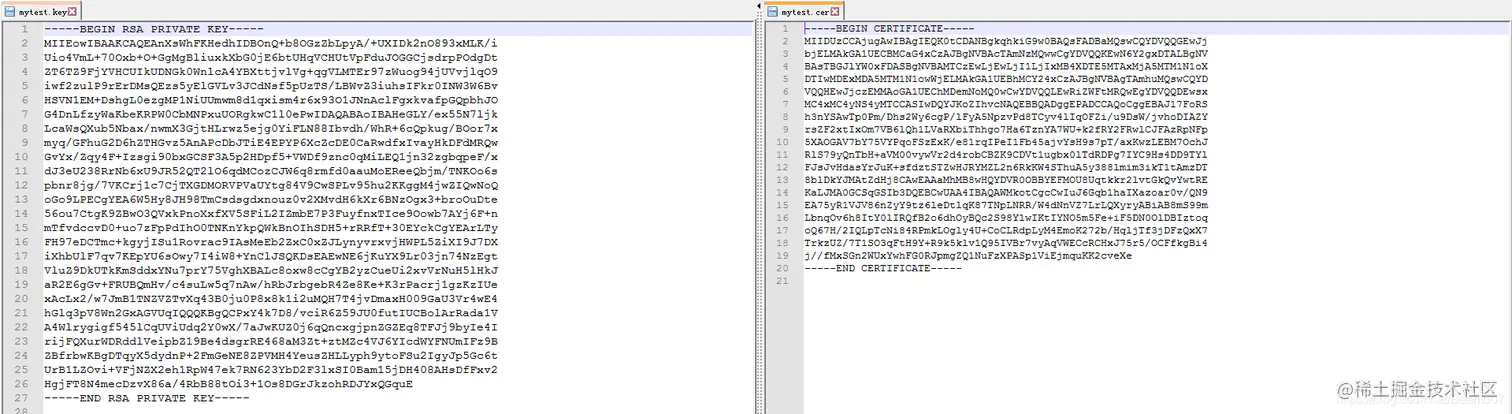The width and height of the screenshot is (1512, 414).
Task: Close the mytest.key tab using its X
Action: 72,11
